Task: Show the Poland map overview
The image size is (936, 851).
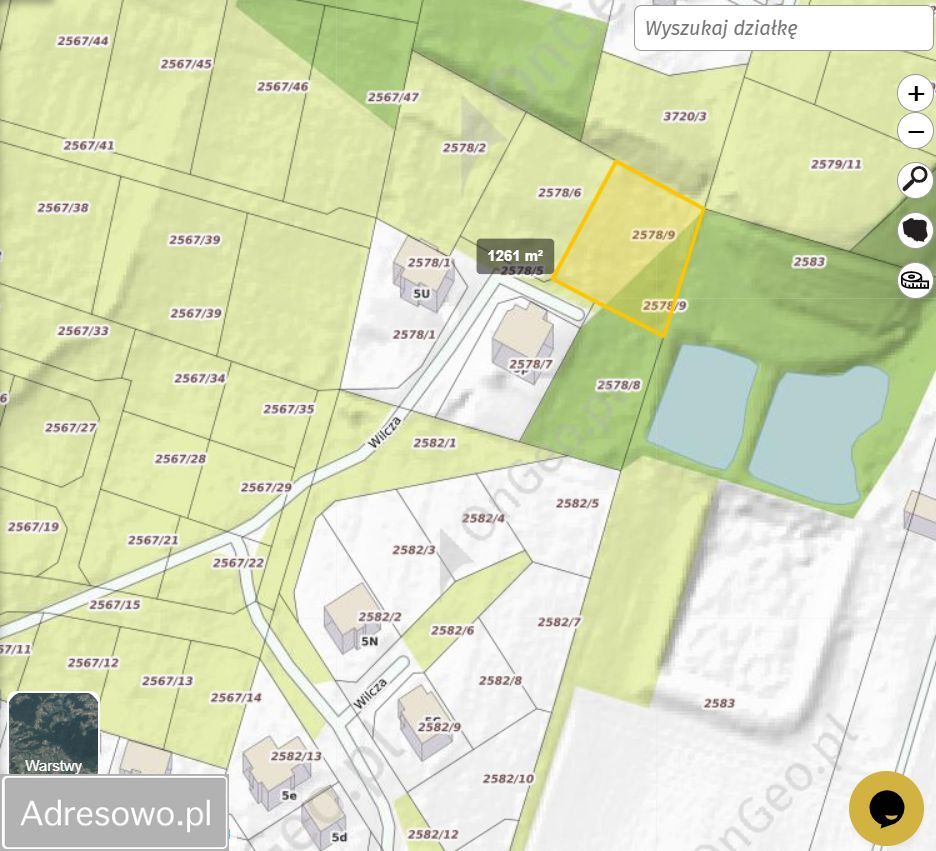Action: click(915, 230)
